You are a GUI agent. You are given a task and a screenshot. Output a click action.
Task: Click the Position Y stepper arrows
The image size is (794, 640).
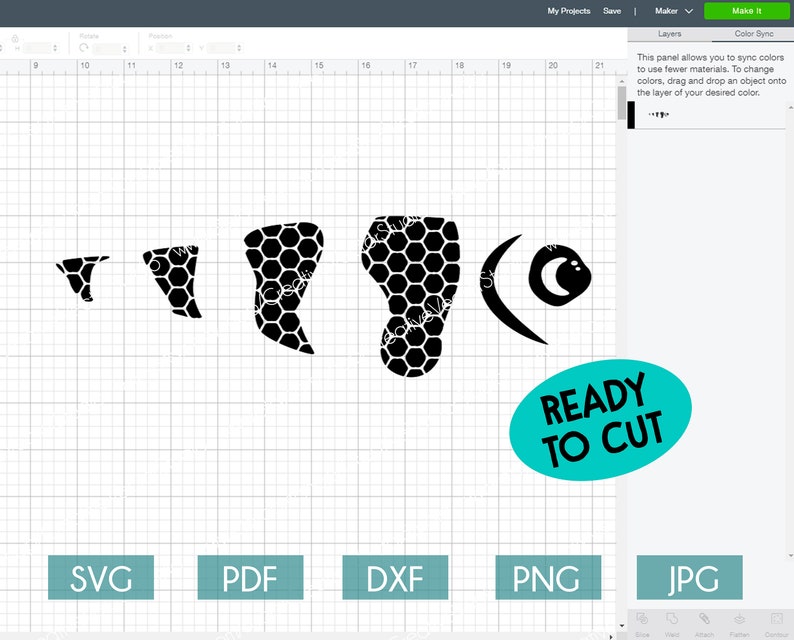pos(239,48)
